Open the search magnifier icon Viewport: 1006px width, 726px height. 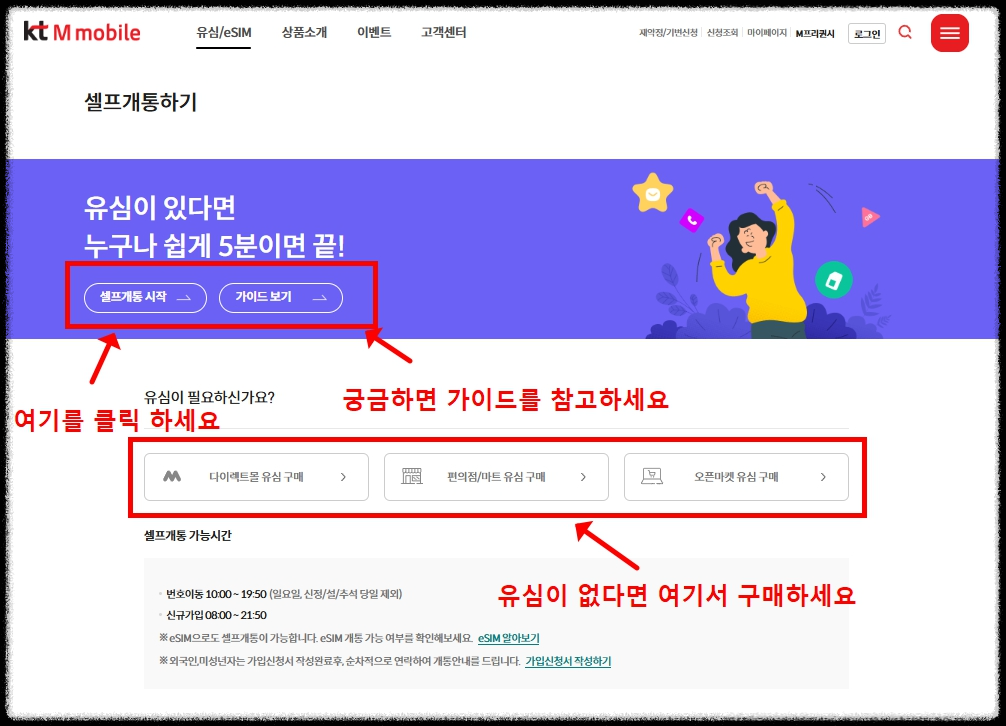(905, 32)
